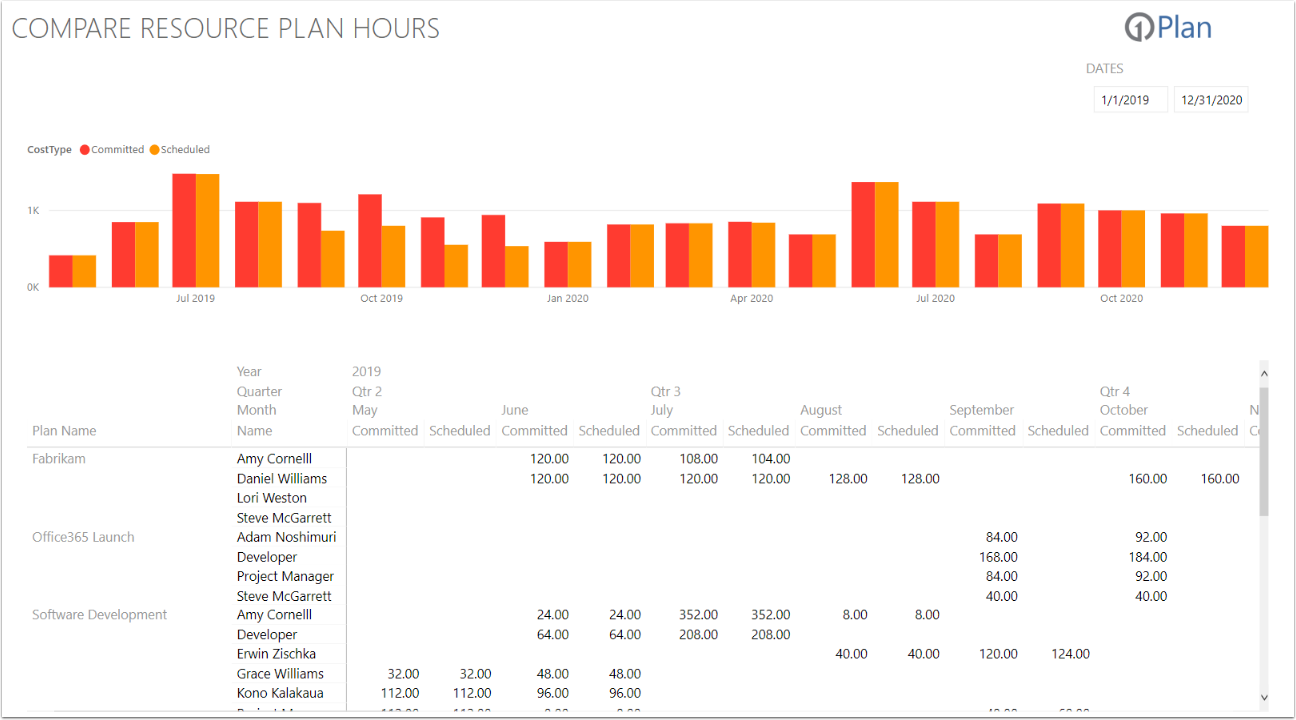Click the orange Scheduled legend dot

pyautogui.click(x=155, y=150)
